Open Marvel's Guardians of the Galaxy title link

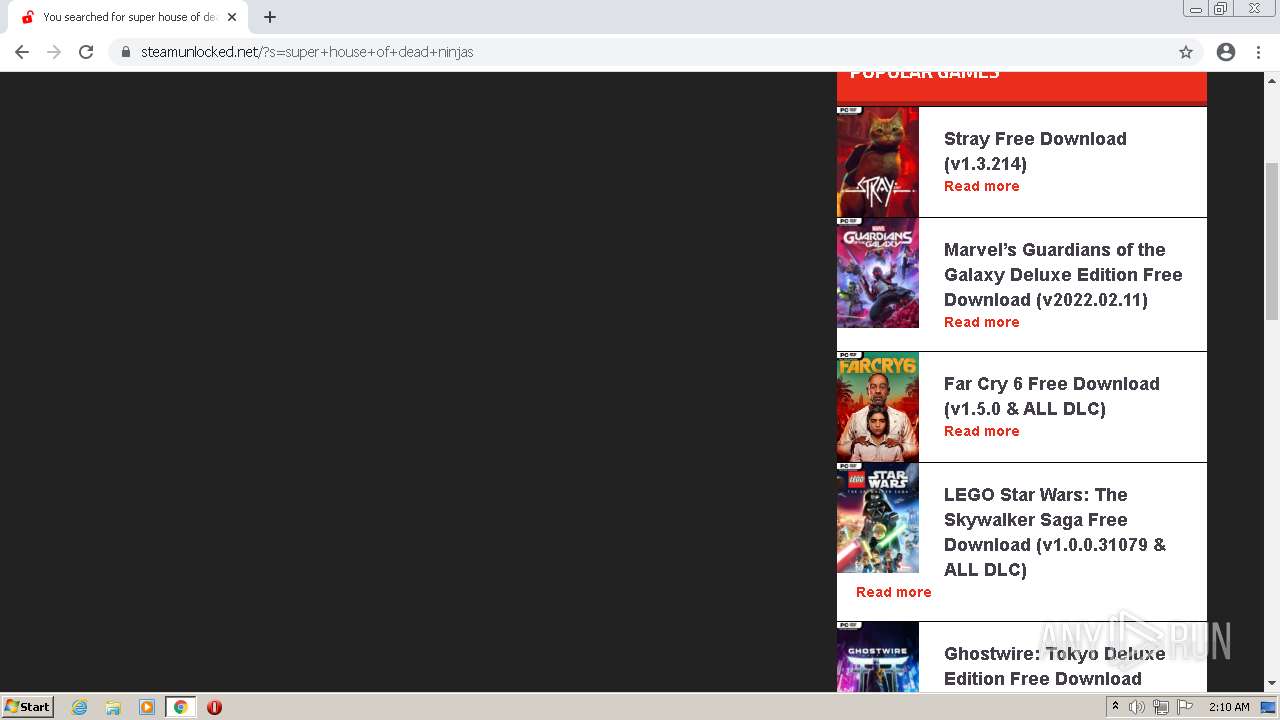(1063, 274)
